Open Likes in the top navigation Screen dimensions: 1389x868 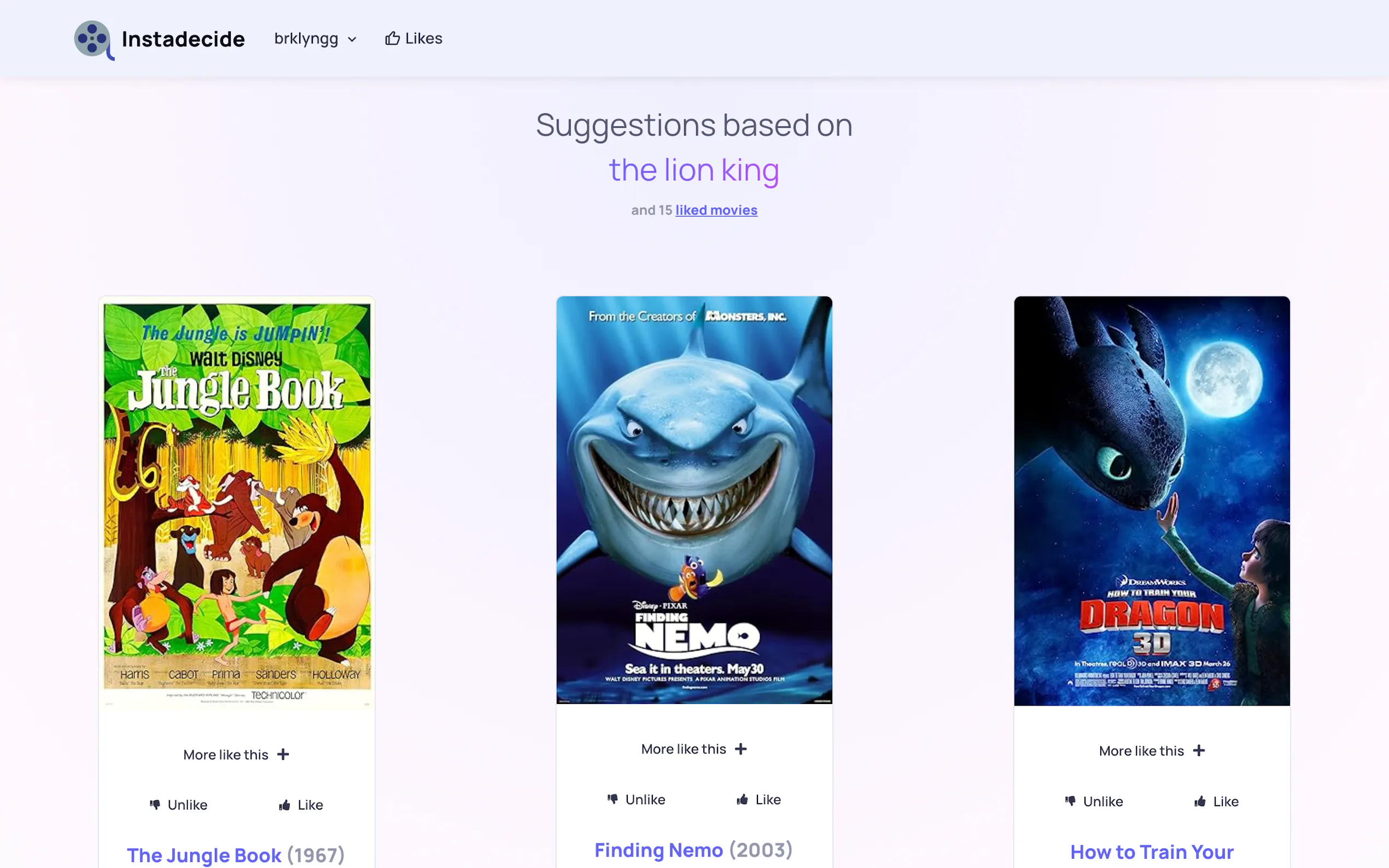(x=413, y=38)
